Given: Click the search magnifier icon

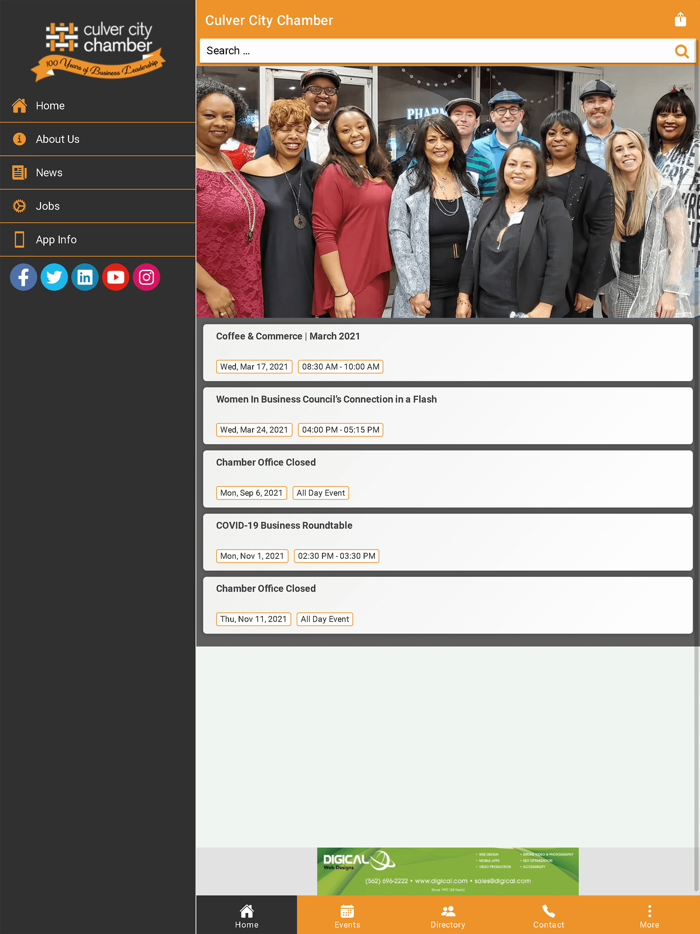Looking at the screenshot, I should 682,51.
